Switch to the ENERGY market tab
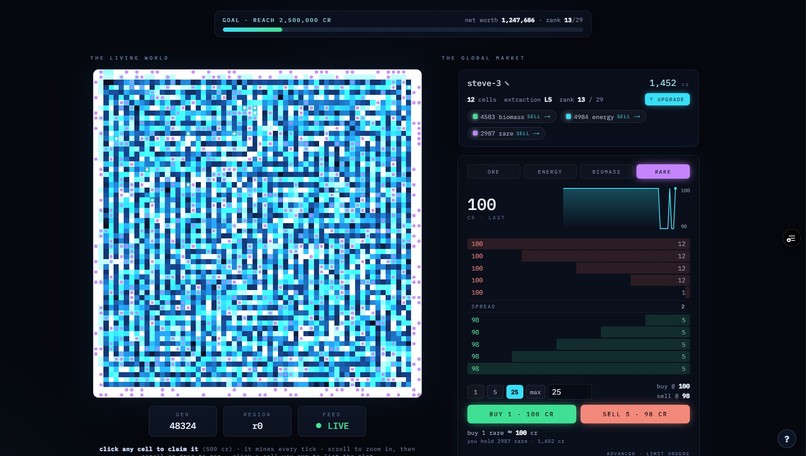806x456 pixels. [x=550, y=172]
